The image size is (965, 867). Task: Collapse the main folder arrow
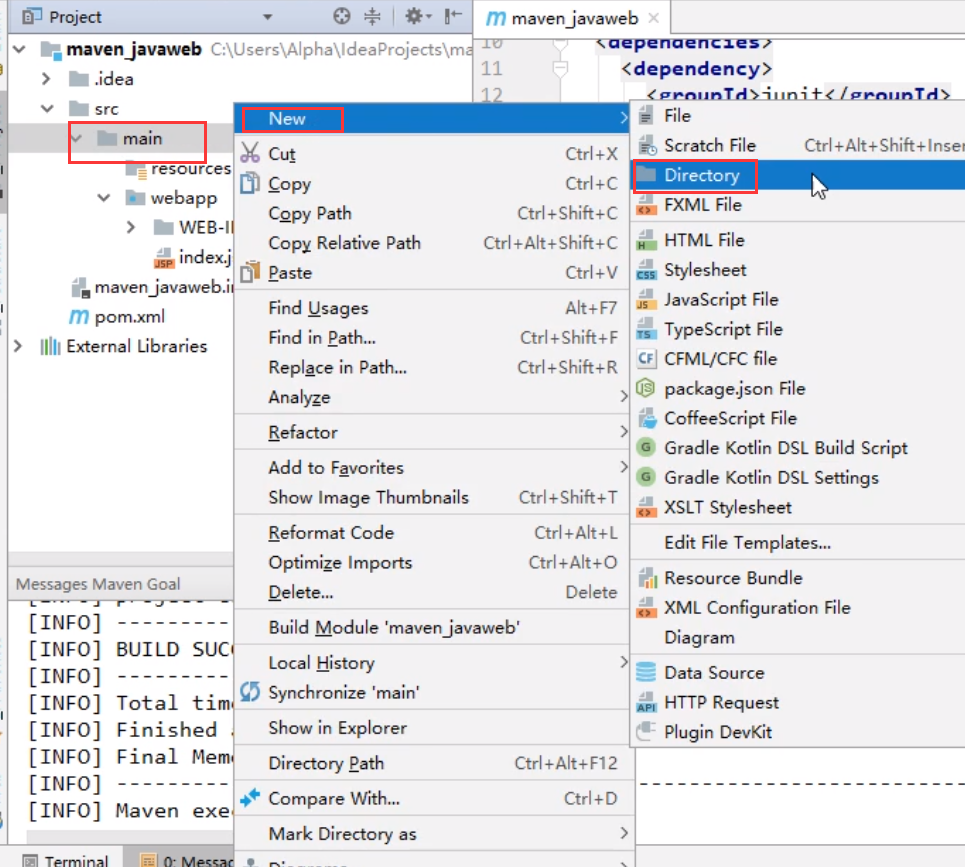point(76,138)
